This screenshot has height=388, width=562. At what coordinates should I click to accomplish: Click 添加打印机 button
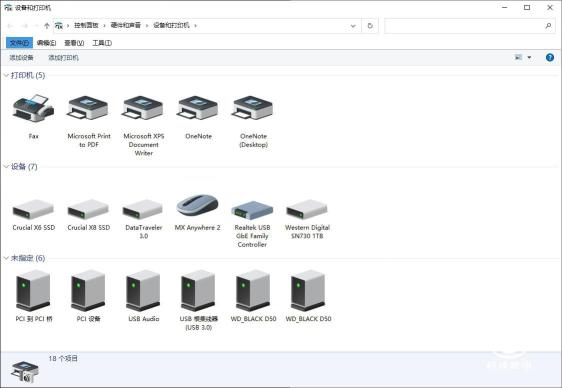[x=63, y=57]
